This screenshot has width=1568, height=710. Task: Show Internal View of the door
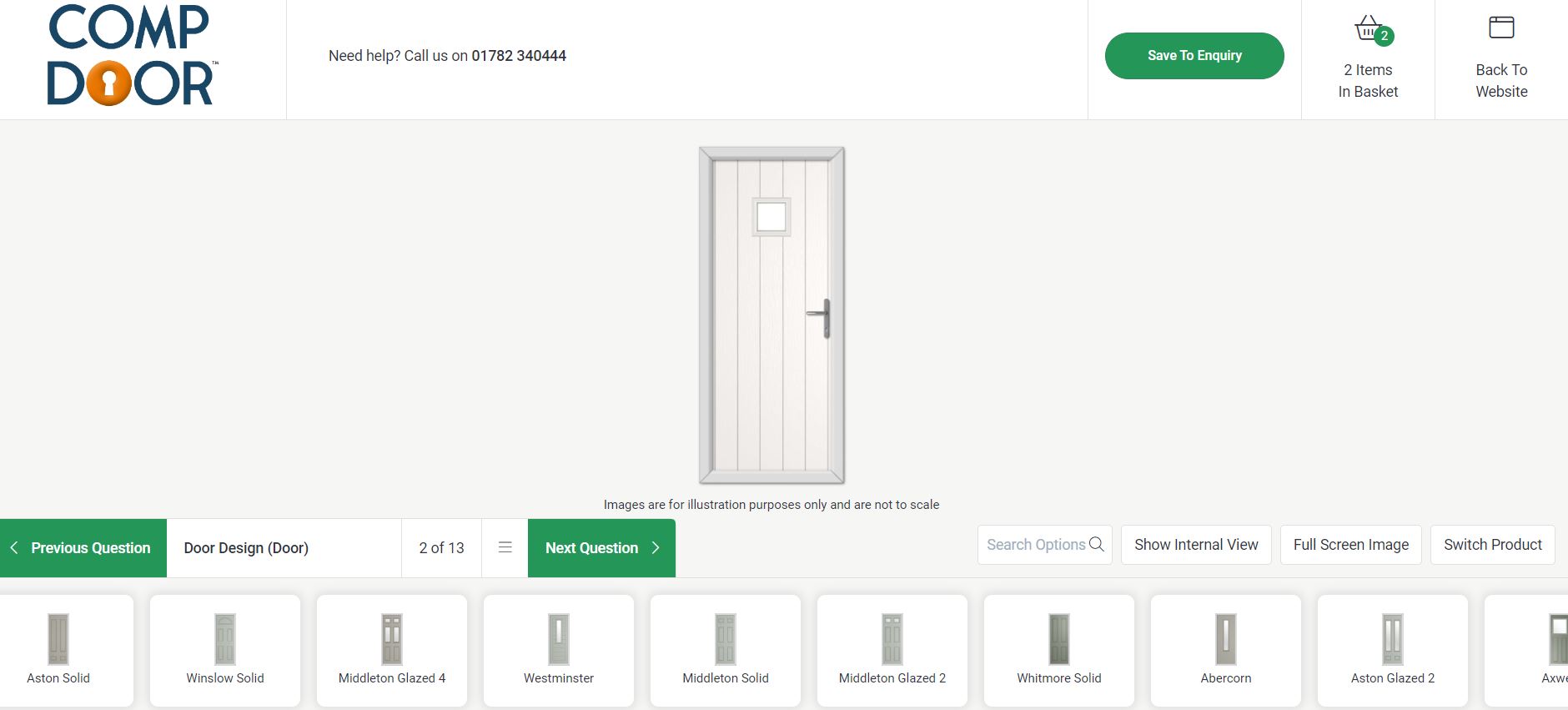point(1196,544)
